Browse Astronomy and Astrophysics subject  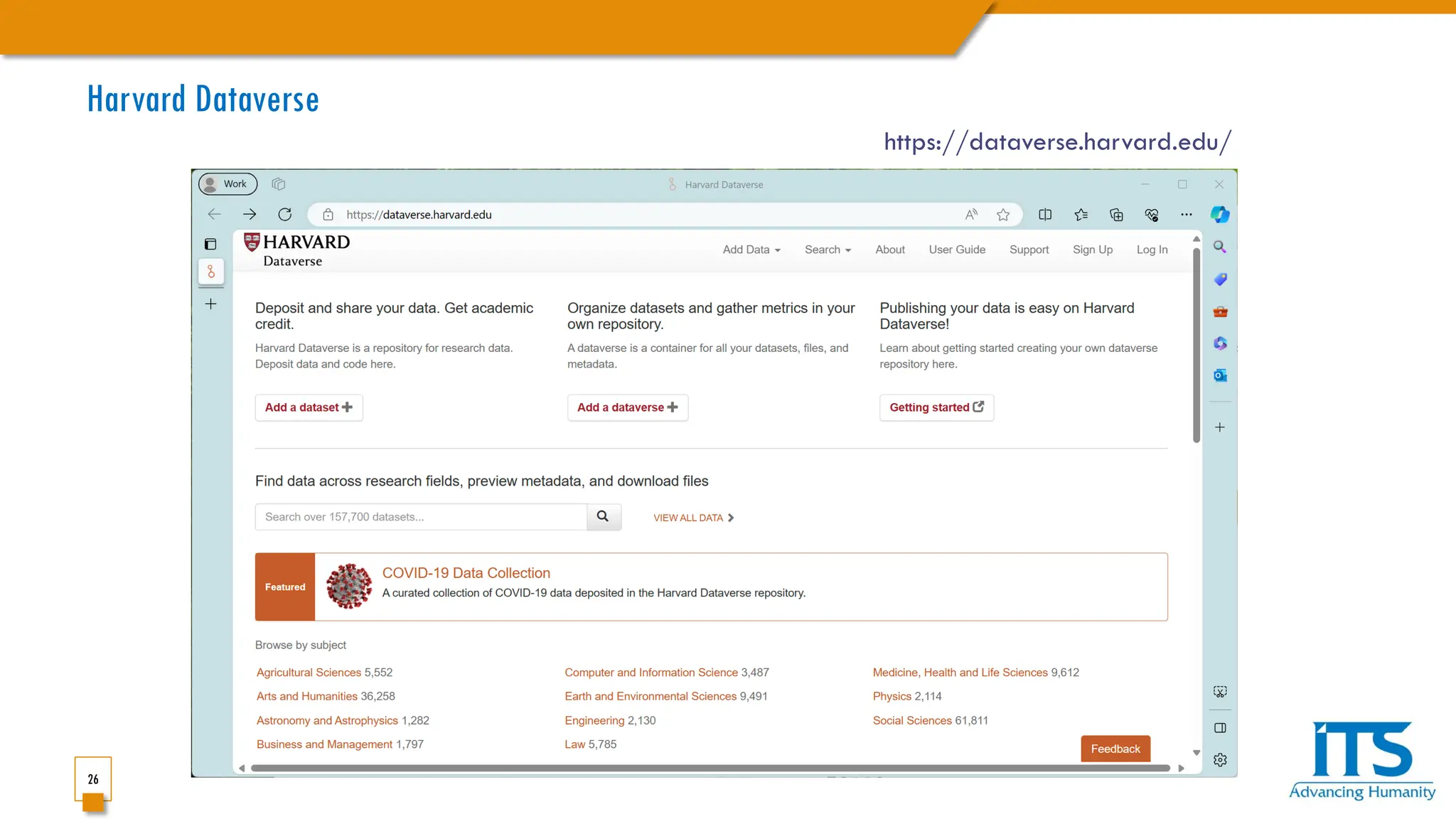pyautogui.click(x=327, y=720)
